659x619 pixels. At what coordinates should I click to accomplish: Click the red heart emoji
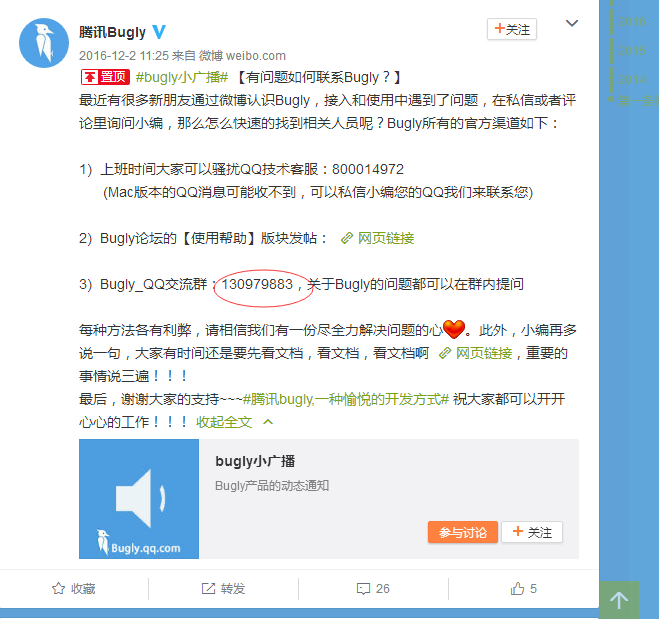454,329
